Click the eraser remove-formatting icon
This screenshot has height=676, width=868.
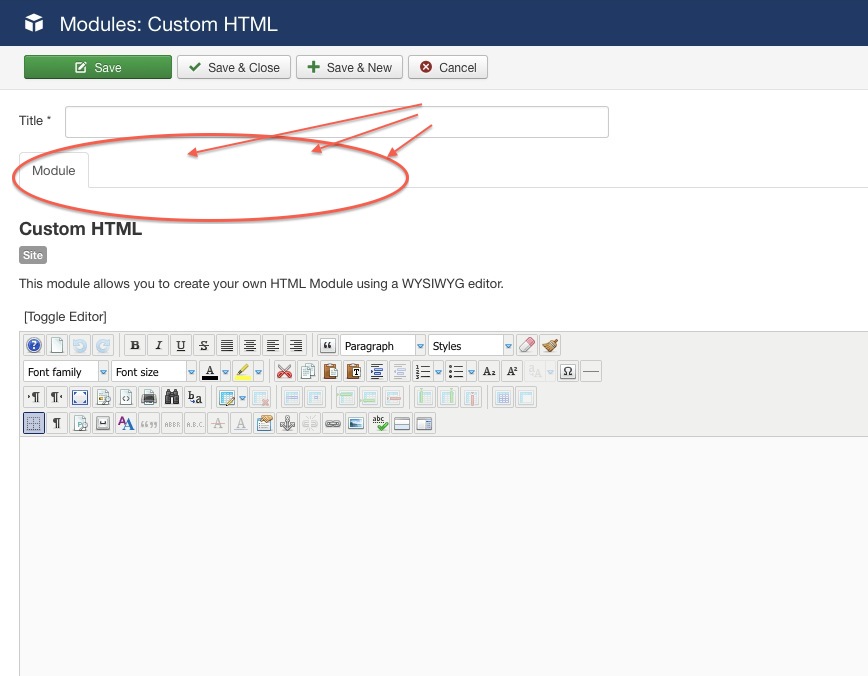tap(527, 345)
